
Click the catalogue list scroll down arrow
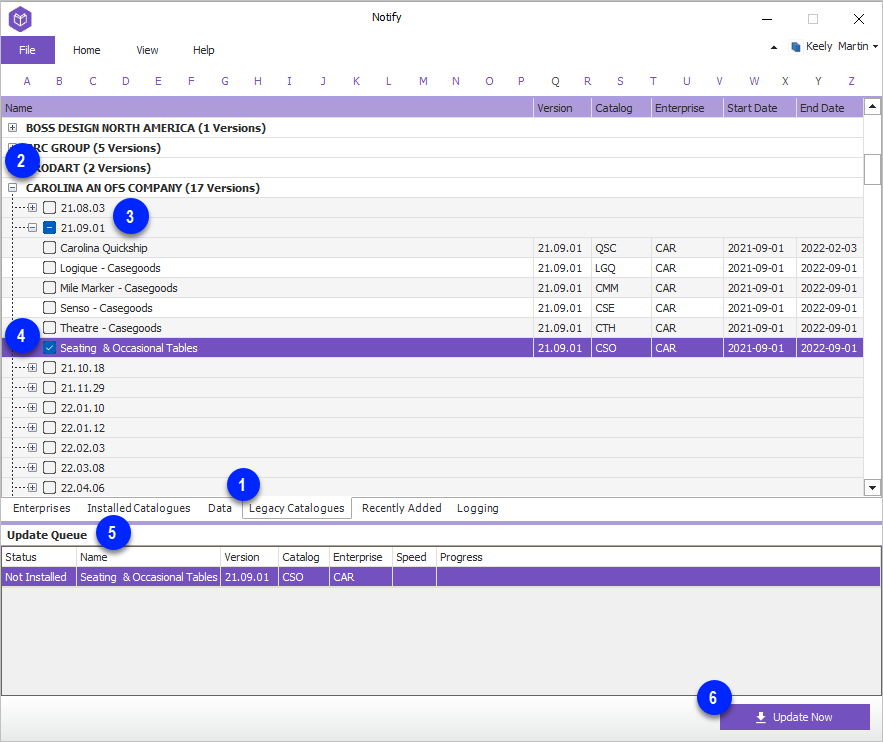click(872, 488)
